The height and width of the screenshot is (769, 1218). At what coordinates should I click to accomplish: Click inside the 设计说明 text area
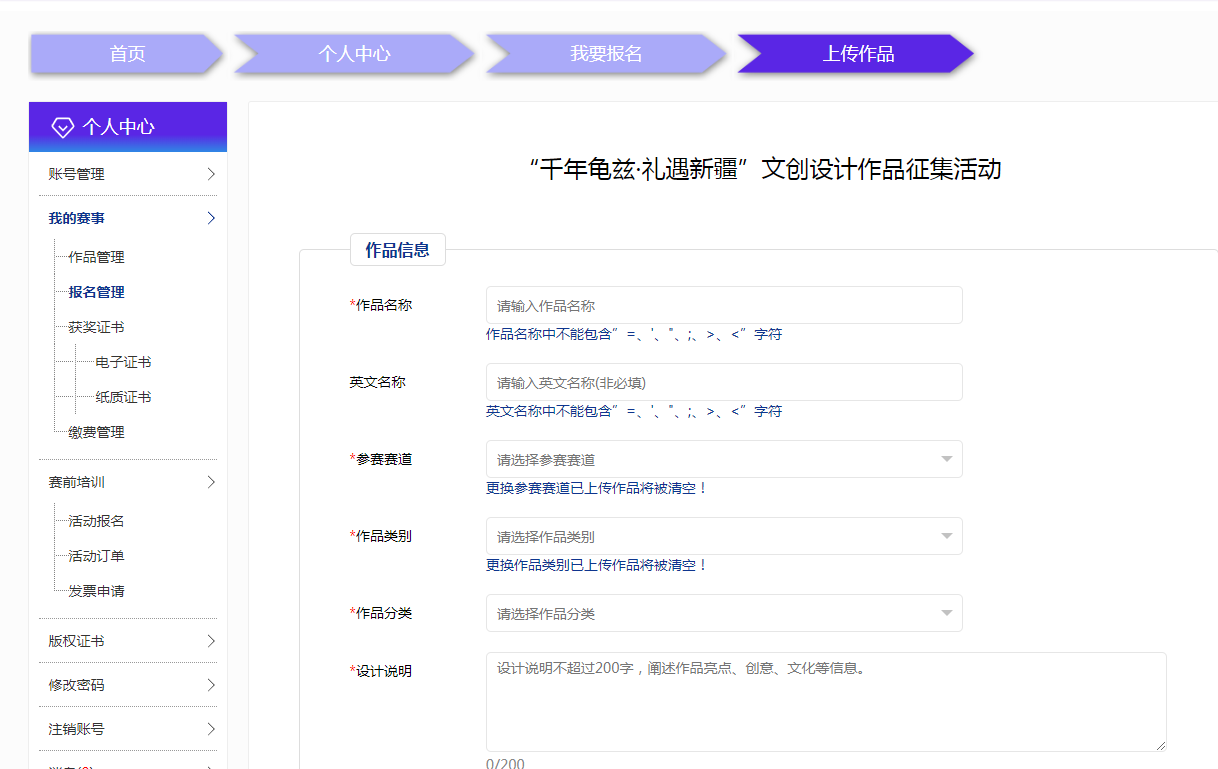tap(825, 700)
